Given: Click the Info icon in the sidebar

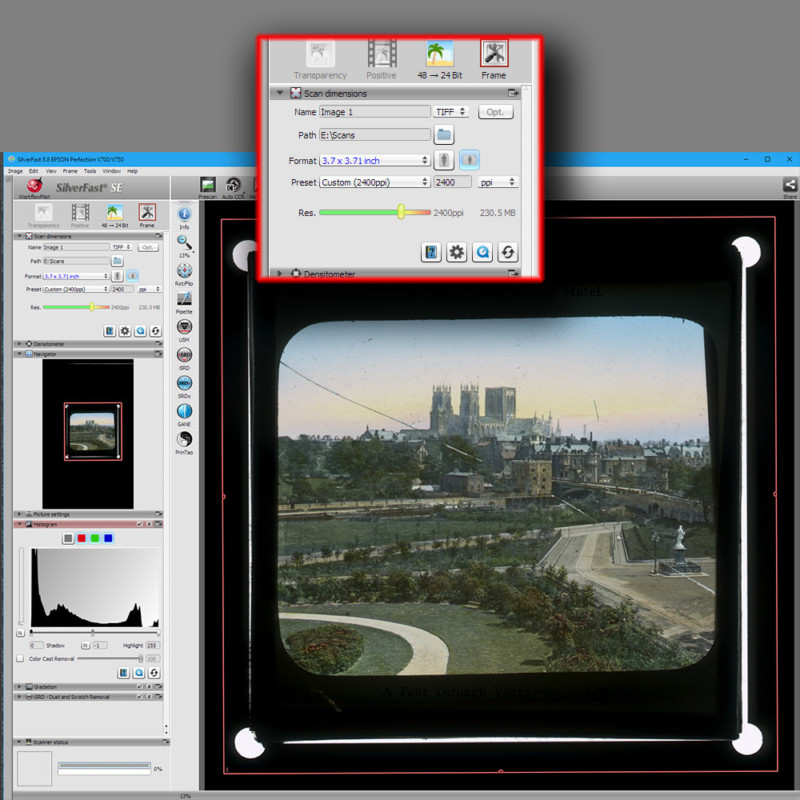Looking at the screenshot, I should [183, 211].
